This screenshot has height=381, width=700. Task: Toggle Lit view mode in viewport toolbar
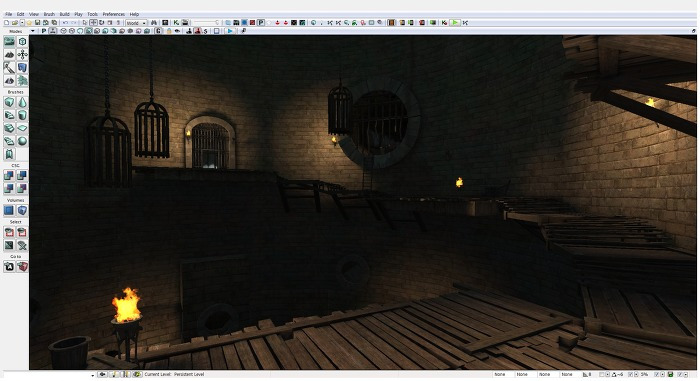88,31
